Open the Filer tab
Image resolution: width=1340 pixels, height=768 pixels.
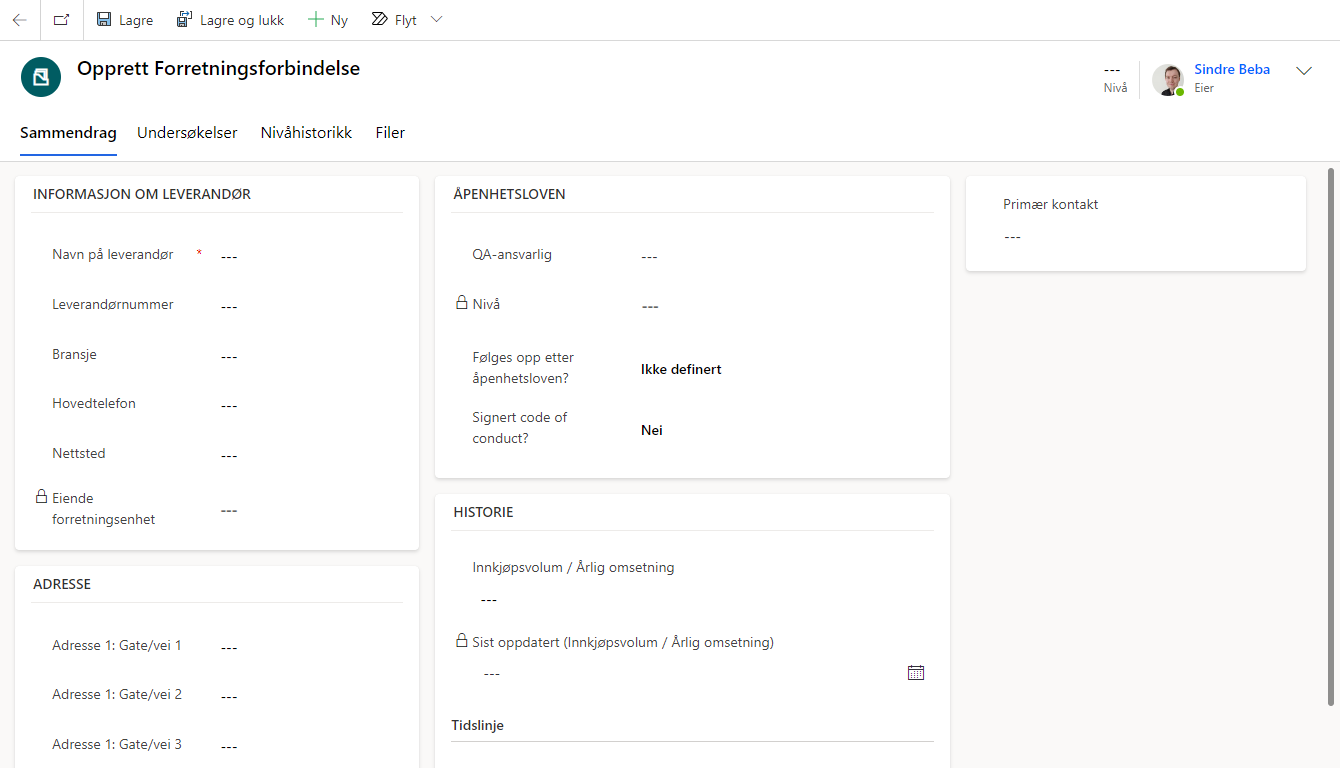390,133
